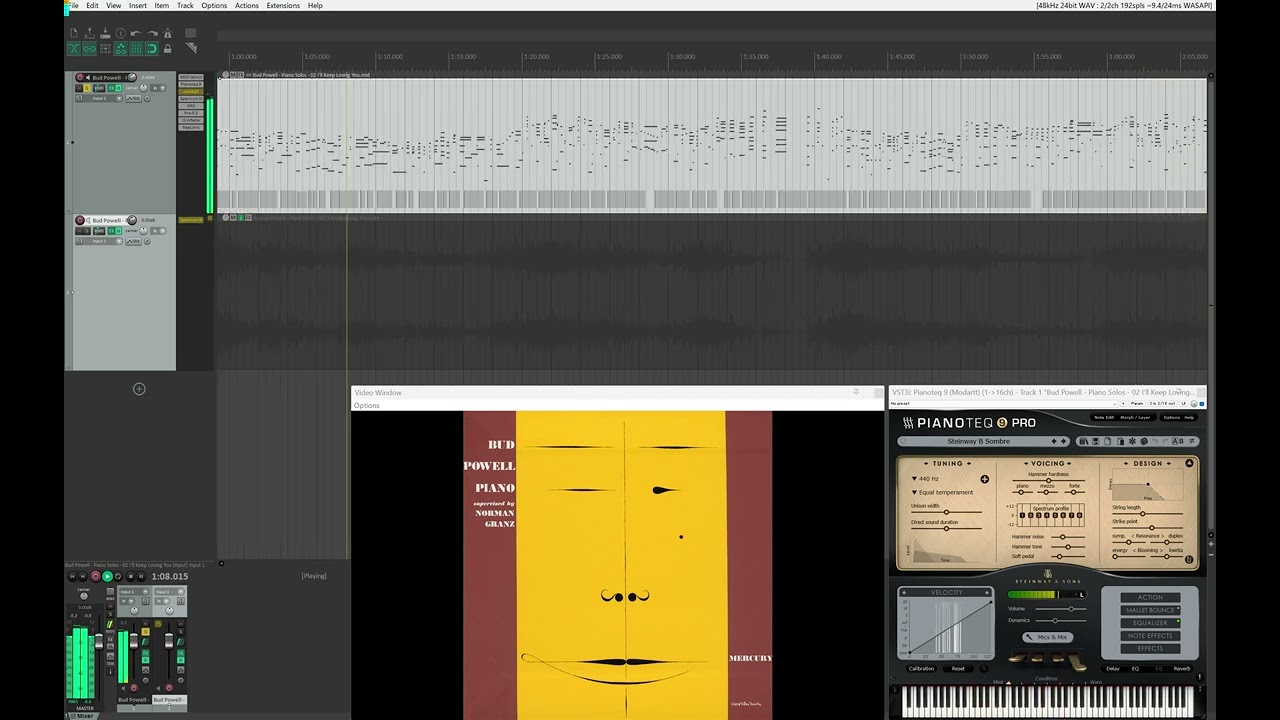Click Pianoteq freeze parameters snowflake icon
1280x720 pixels.
1132,441
